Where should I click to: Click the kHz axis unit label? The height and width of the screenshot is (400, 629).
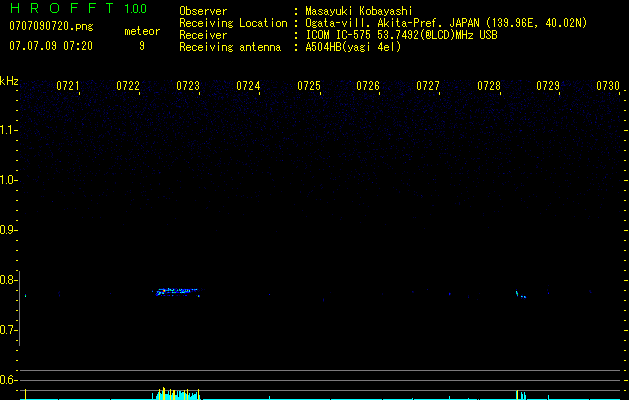tap(9, 81)
